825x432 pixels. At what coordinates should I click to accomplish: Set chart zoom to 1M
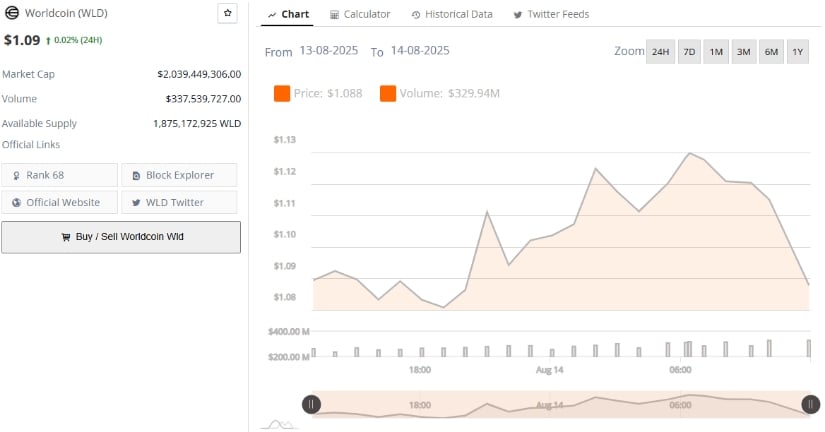point(716,52)
